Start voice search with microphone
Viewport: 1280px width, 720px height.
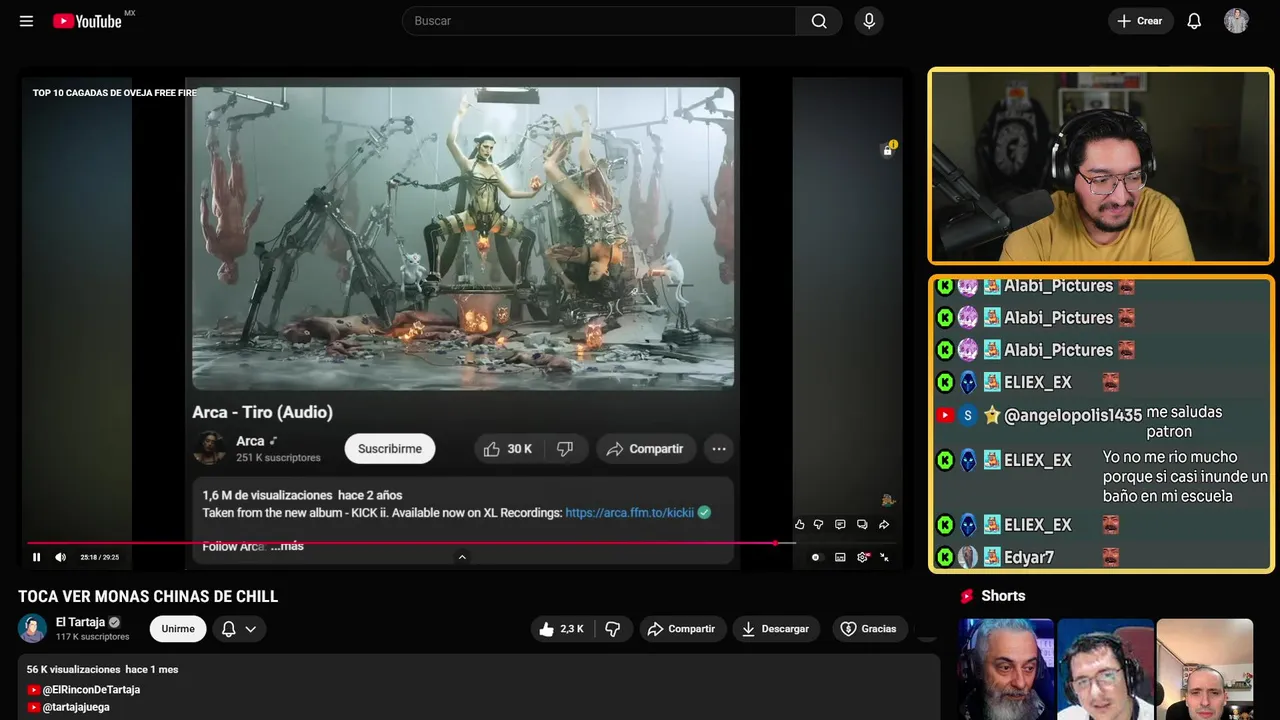pyautogui.click(x=869, y=21)
